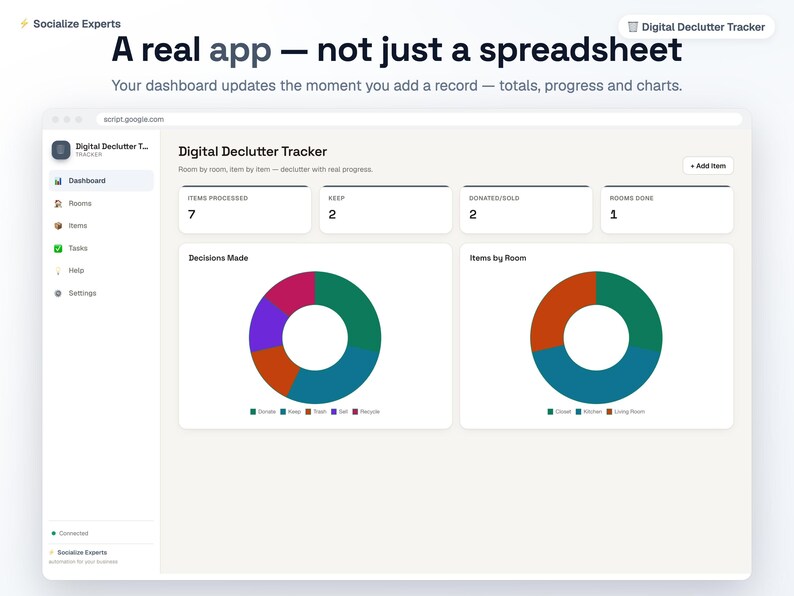
Task: Select the Keep legend color swatch
Action: point(283,412)
